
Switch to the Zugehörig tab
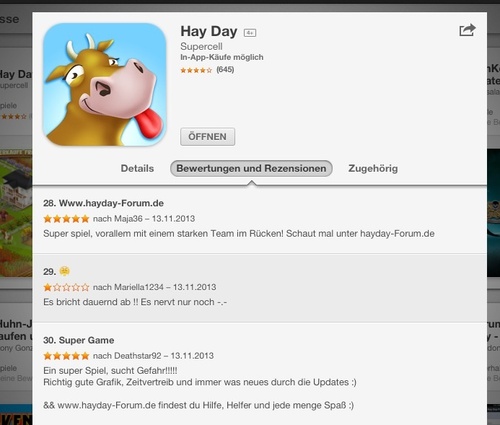click(373, 168)
